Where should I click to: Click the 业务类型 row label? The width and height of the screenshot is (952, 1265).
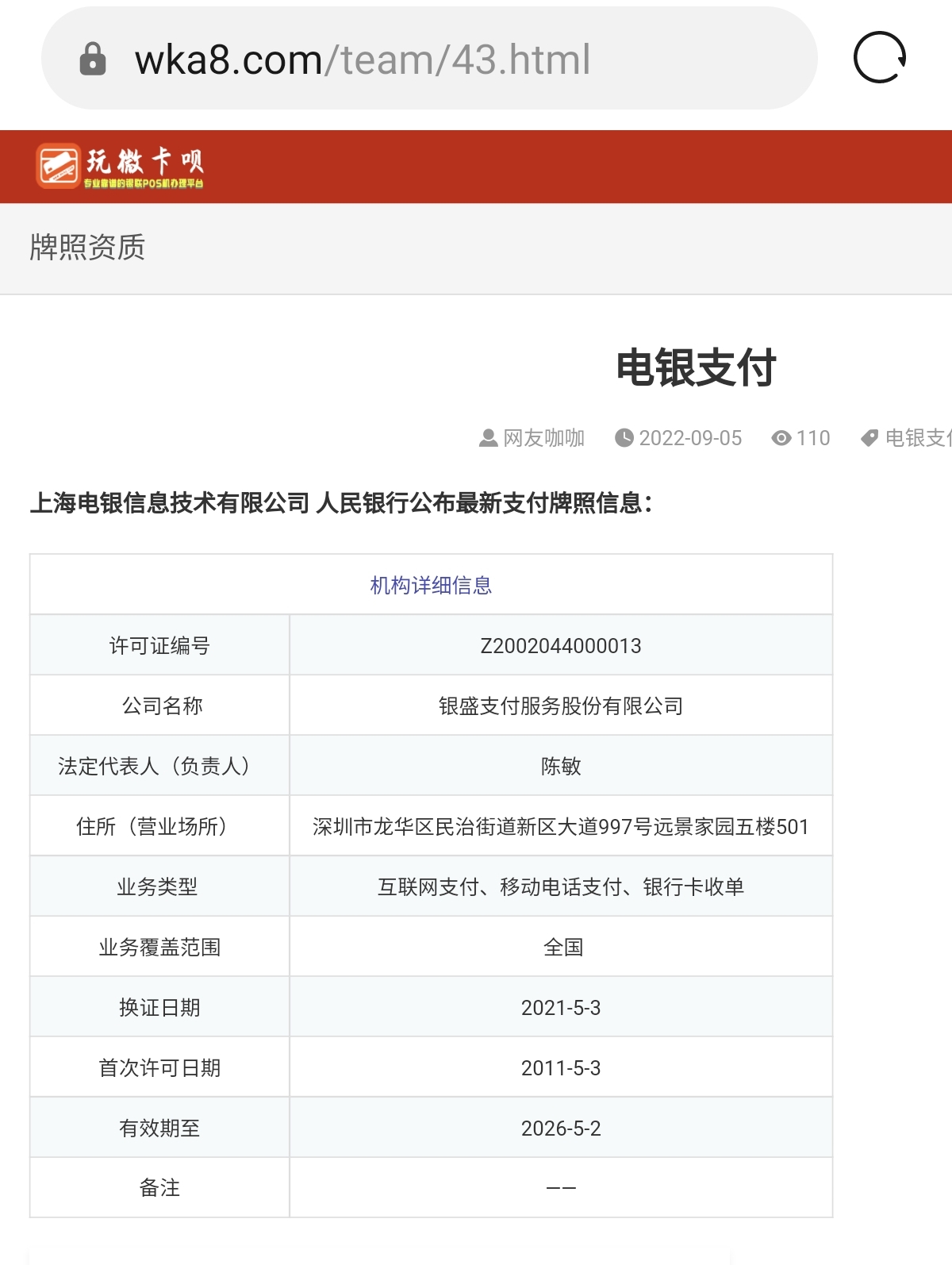[158, 887]
